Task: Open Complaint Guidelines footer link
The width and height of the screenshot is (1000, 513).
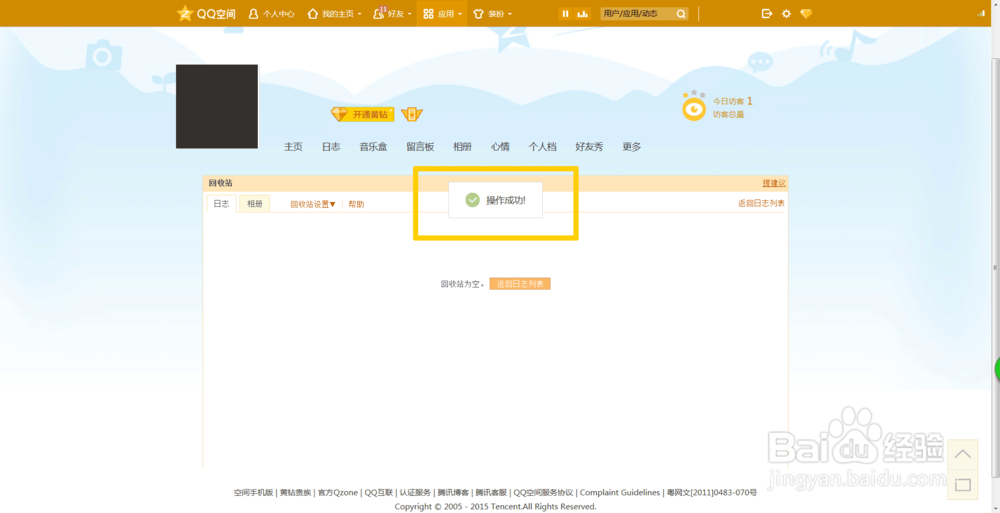Action: pos(619,493)
